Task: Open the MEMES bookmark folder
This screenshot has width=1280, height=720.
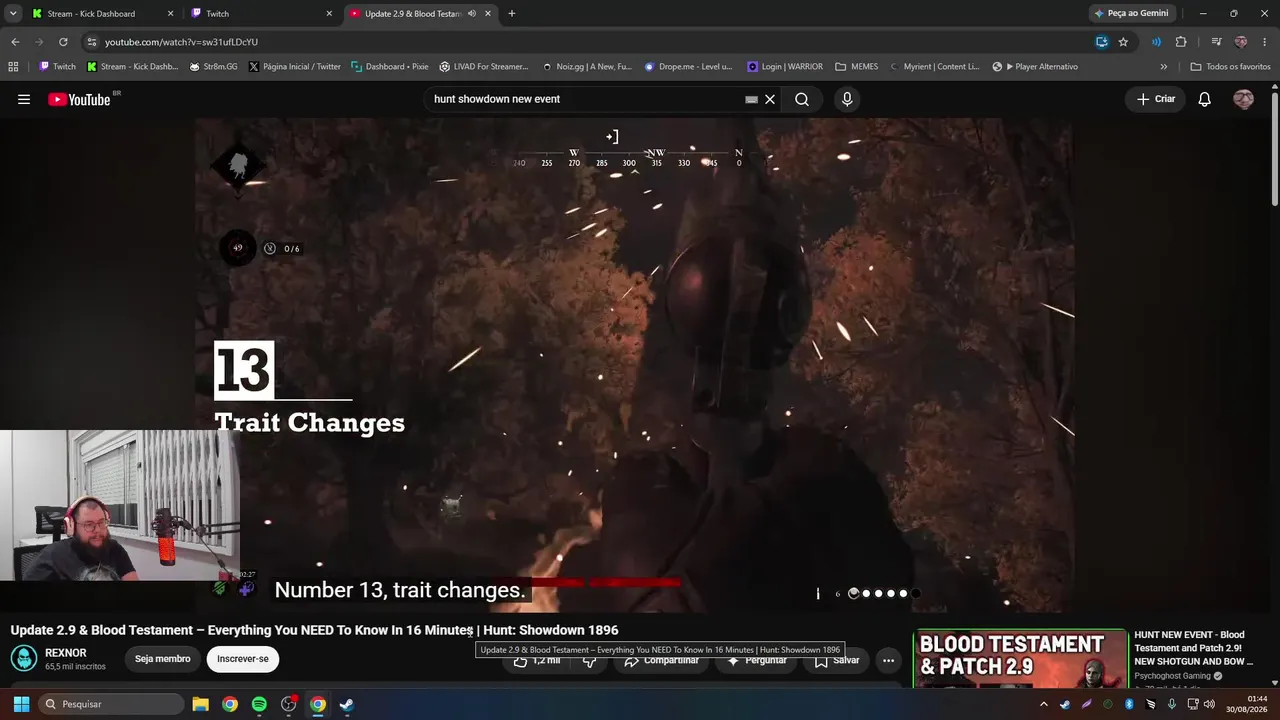Action: (856, 67)
